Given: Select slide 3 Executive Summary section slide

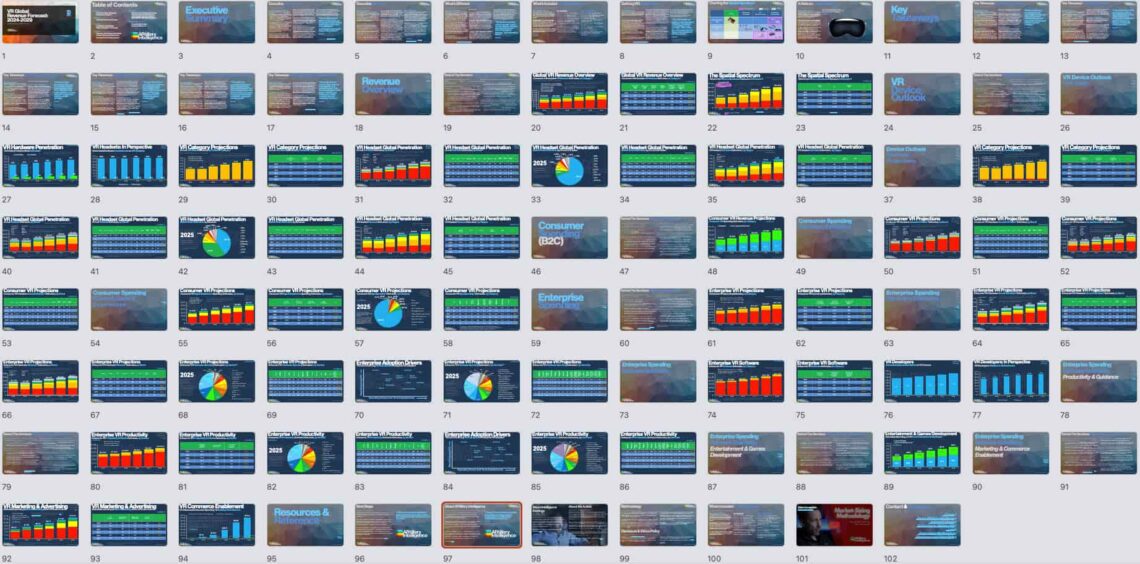Looking at the screenshot, I should coord(217,22).
